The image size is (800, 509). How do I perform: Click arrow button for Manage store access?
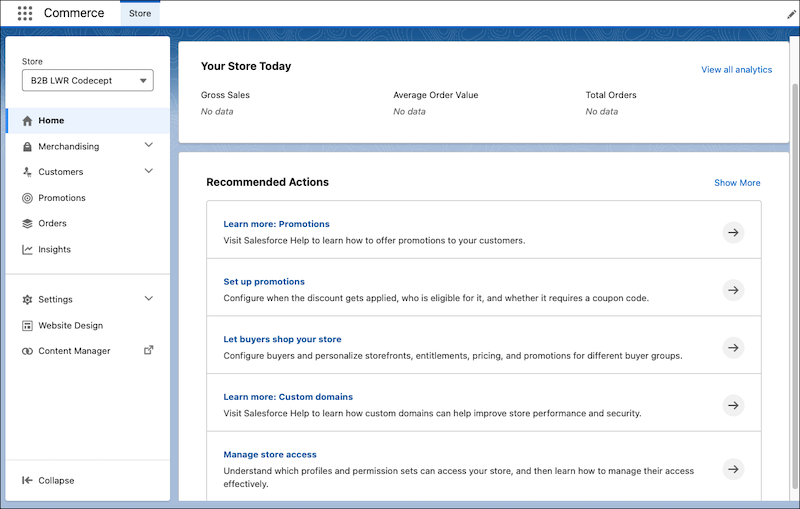(x=733, y=469)
